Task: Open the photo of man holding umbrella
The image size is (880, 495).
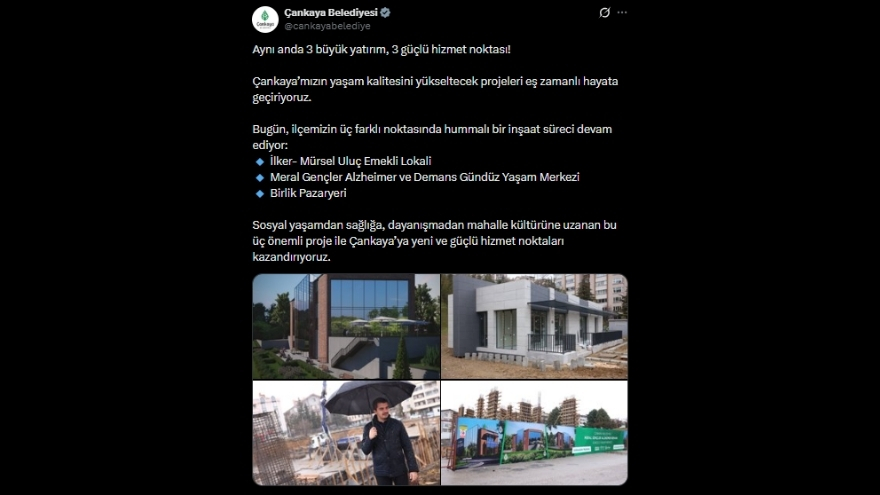Action: tap(346, 433)
